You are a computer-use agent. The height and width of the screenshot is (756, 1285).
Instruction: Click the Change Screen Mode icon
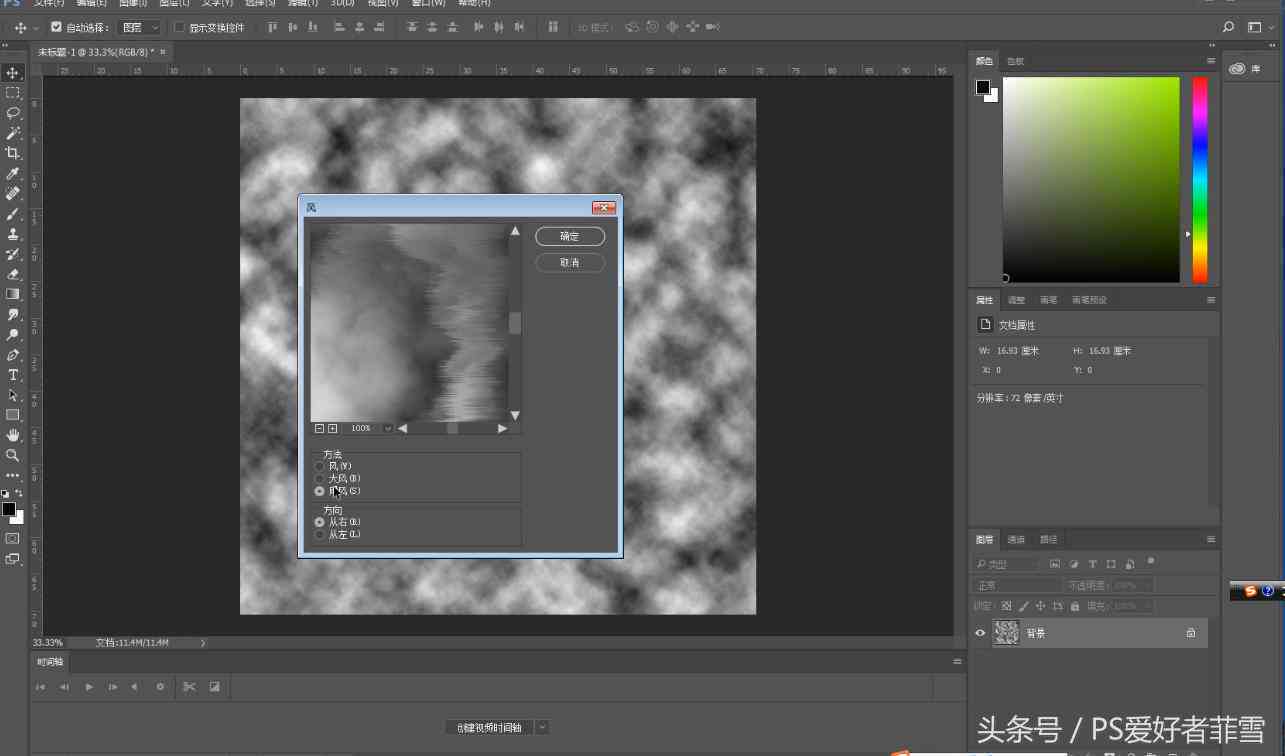point(13,559)
